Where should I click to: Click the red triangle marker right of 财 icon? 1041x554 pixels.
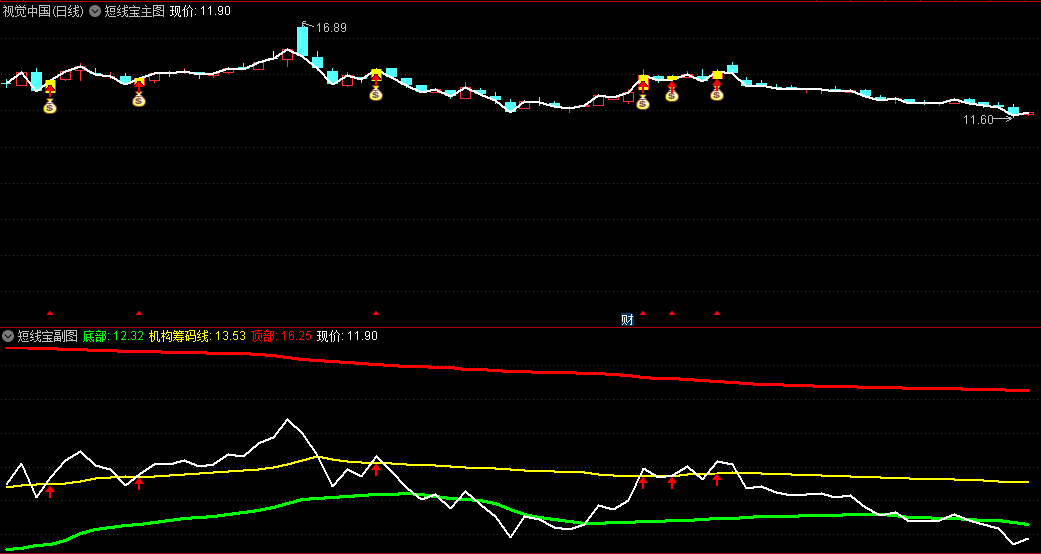[643, 312]
